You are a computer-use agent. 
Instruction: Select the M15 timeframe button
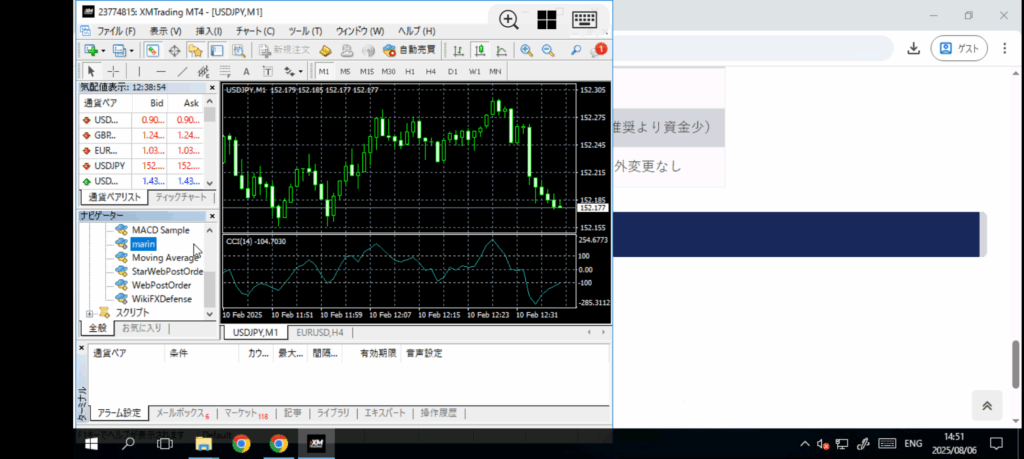tap(367, 71)
